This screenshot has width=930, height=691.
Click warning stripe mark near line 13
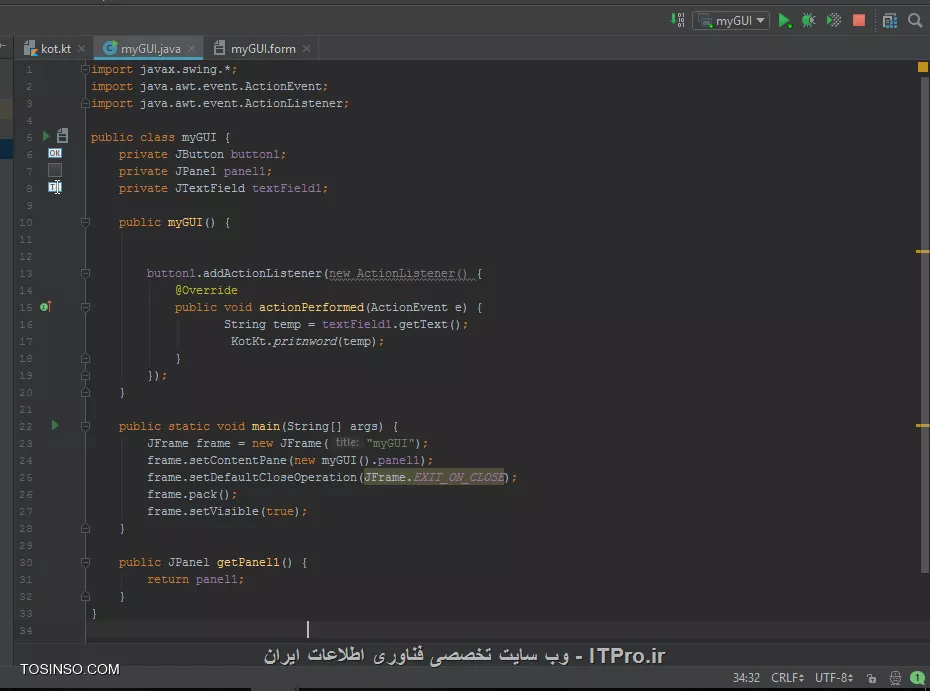(x=922, y=251)
